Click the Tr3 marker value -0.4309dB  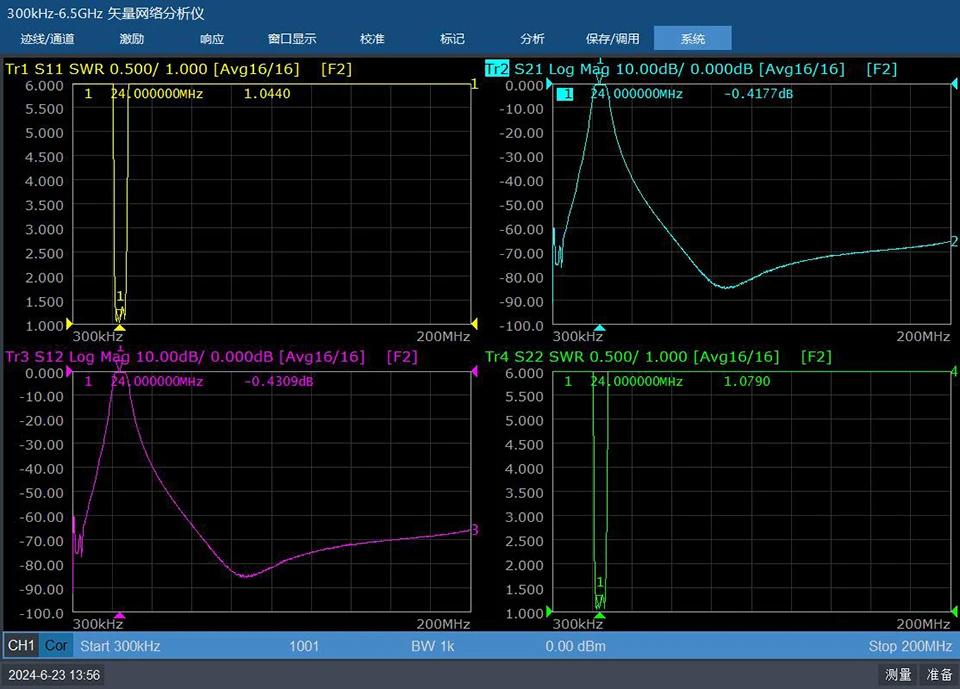point(279,381)
